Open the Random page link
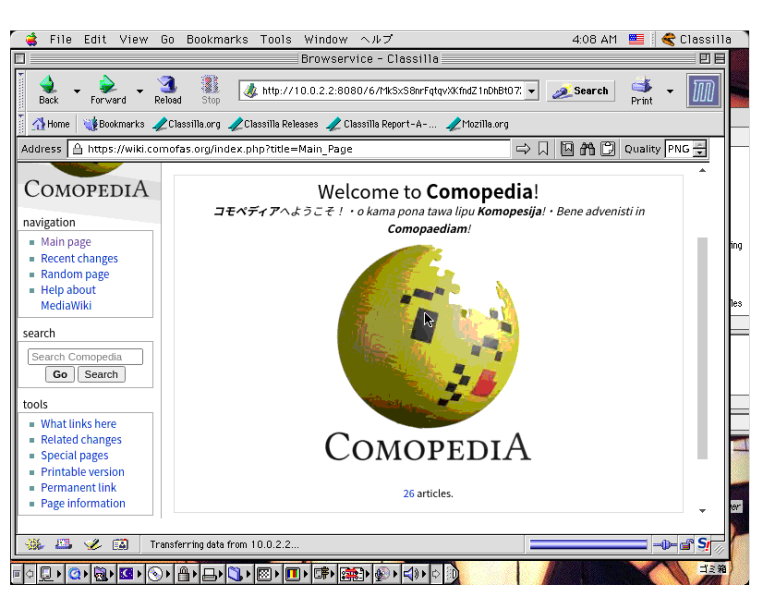The height and width of the screenshot is (597, 763). (75, 274)
